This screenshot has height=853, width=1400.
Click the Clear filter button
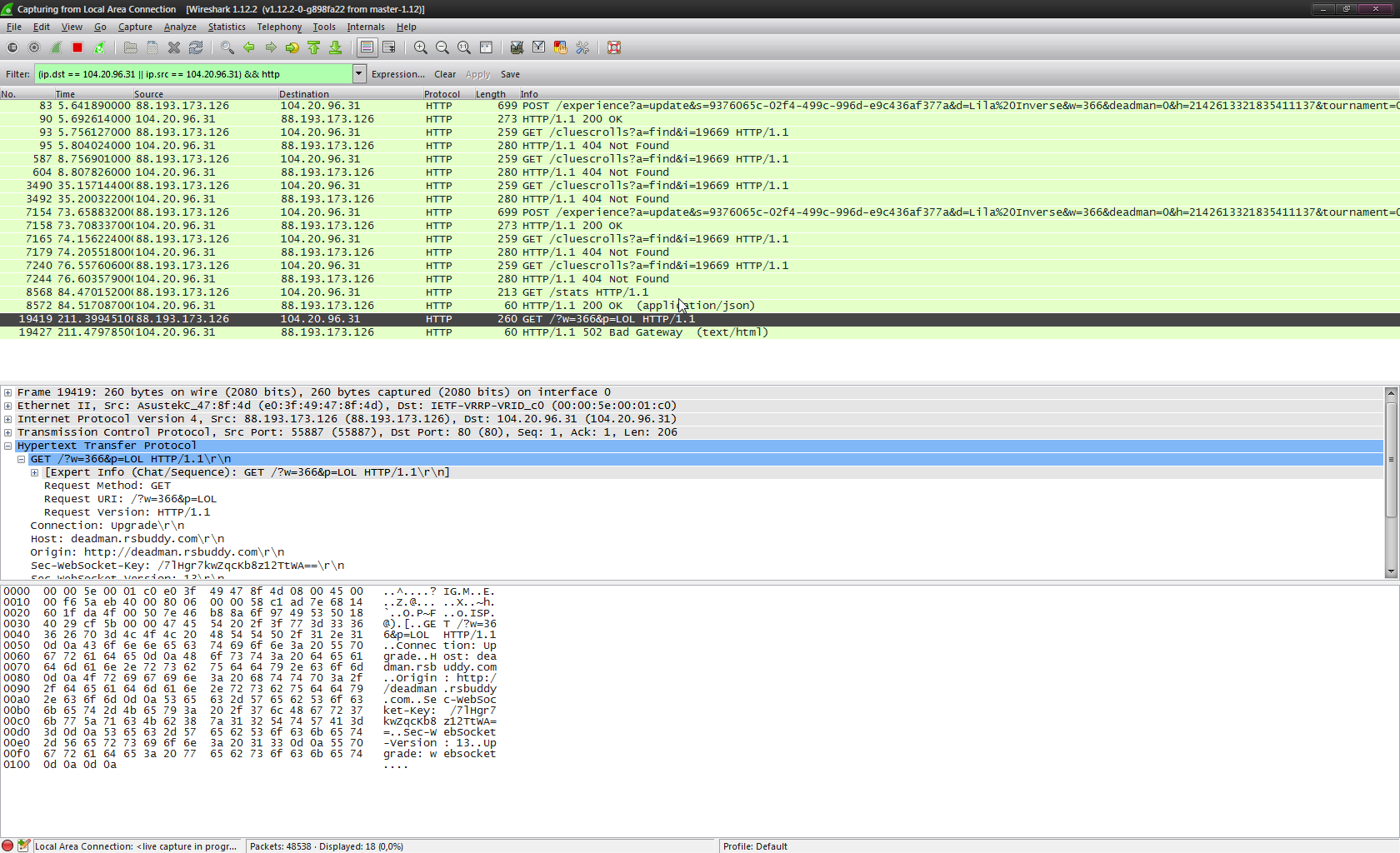tap(445, 74)
